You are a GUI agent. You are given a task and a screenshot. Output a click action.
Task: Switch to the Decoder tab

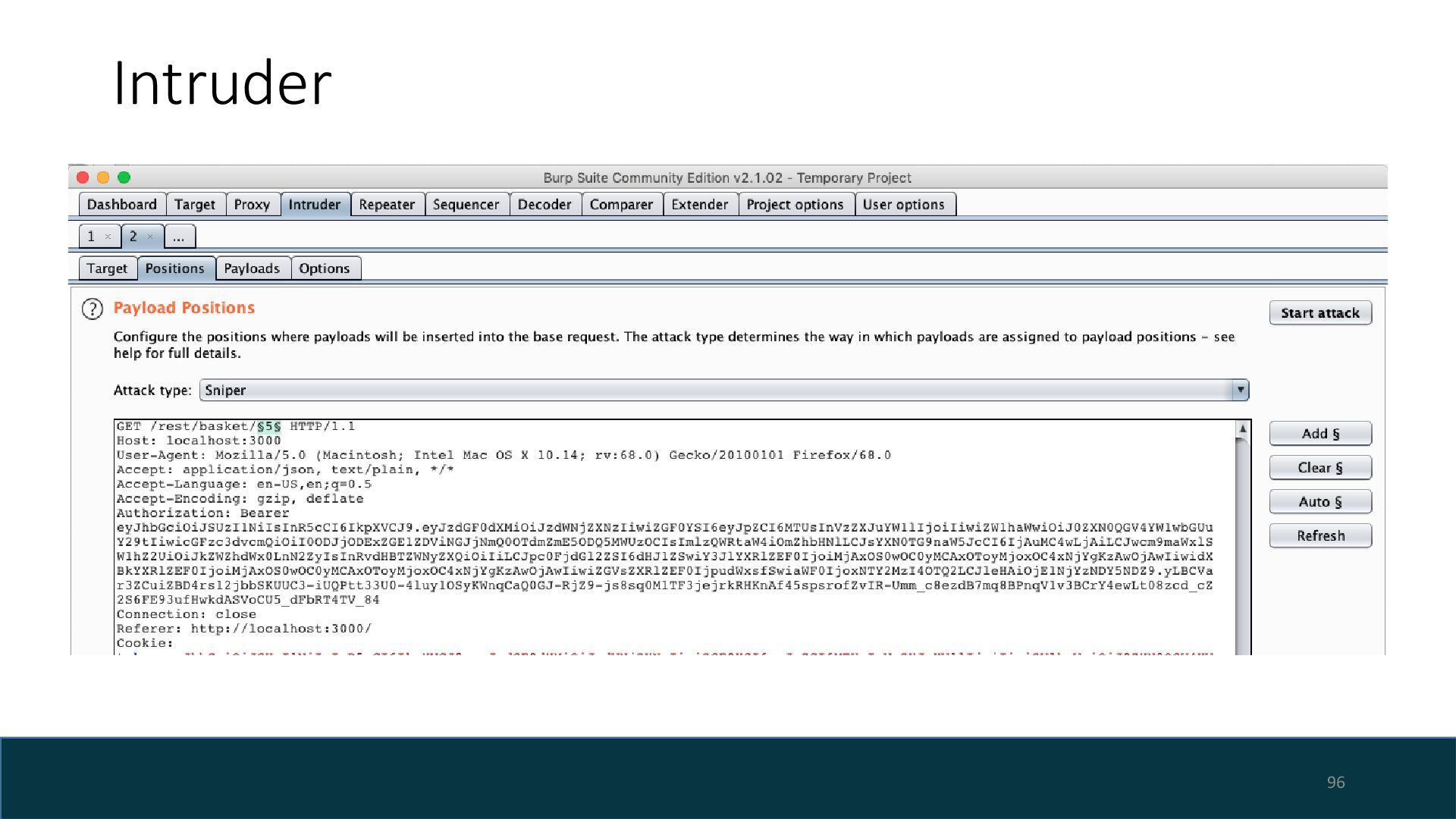pos(544,205)
